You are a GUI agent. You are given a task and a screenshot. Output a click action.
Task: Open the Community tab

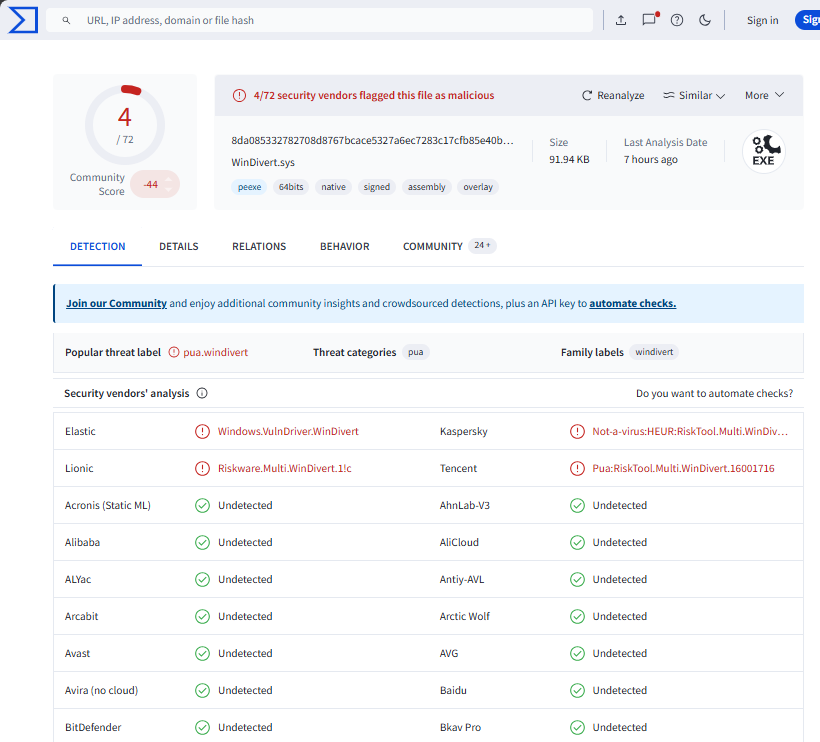click(433, 247)
